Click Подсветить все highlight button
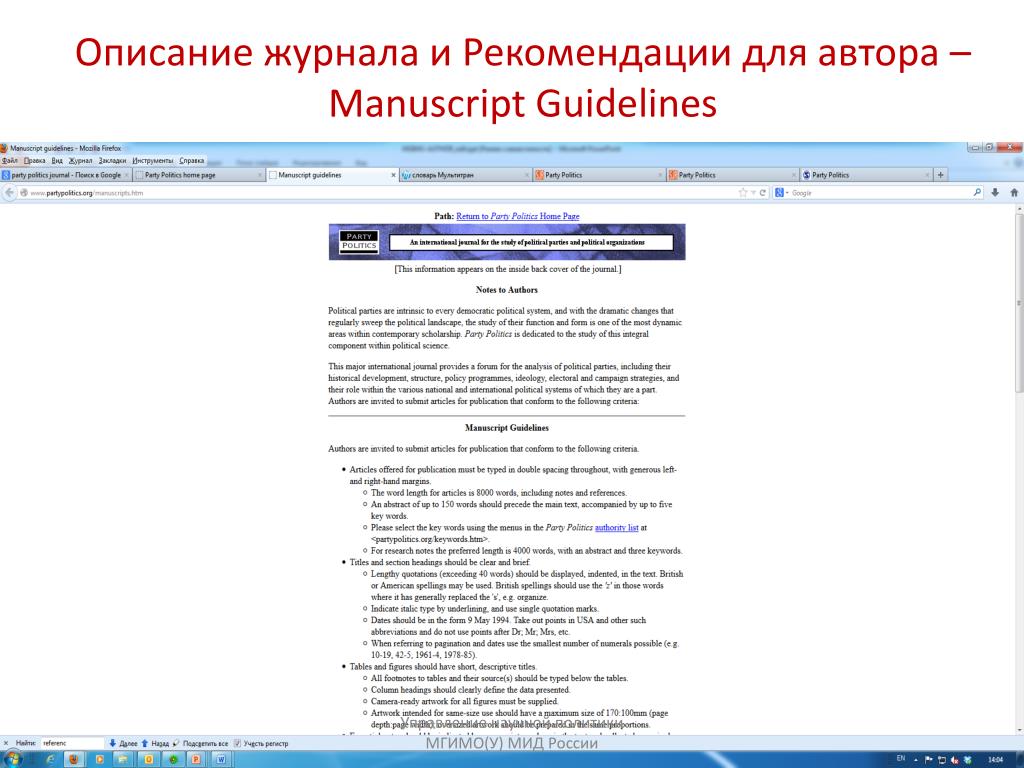 pyautogui.click(x=200, y=743)
